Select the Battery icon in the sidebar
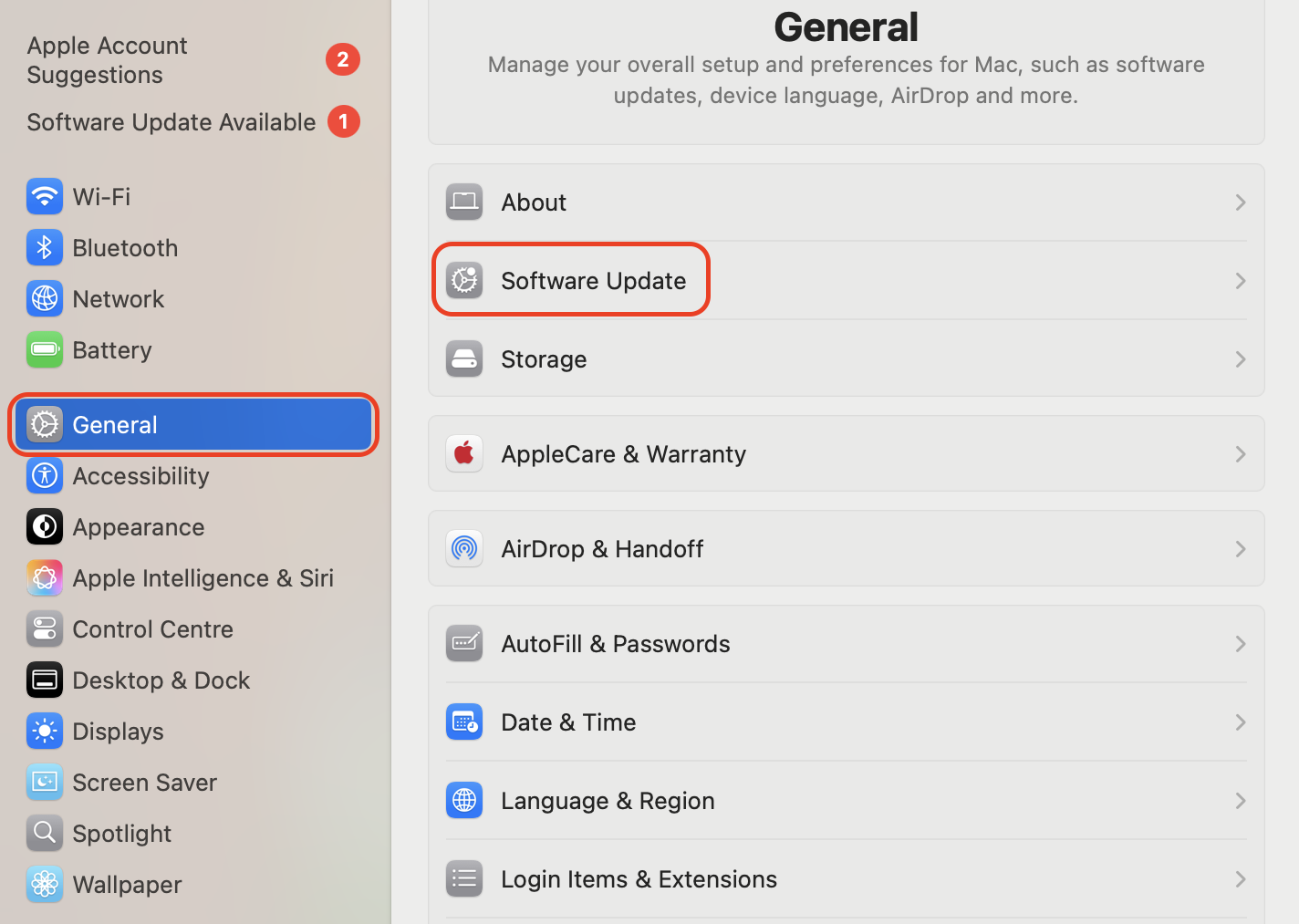 pyautogui.click(x=45, y=349)
